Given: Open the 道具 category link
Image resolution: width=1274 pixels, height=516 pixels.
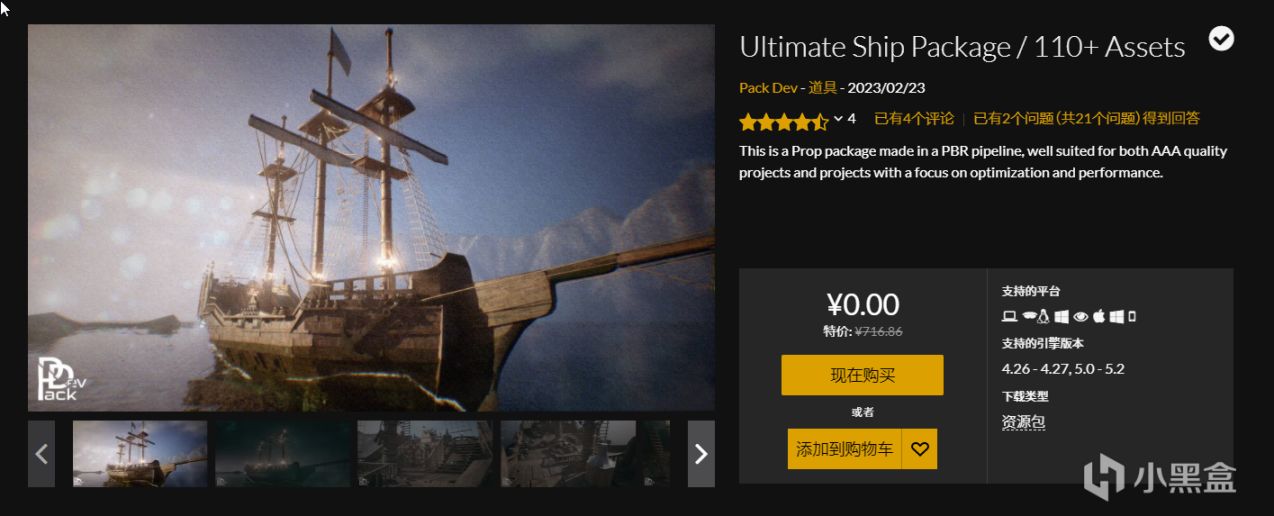Looking at the screenshot, I should [x=822, y=88].
